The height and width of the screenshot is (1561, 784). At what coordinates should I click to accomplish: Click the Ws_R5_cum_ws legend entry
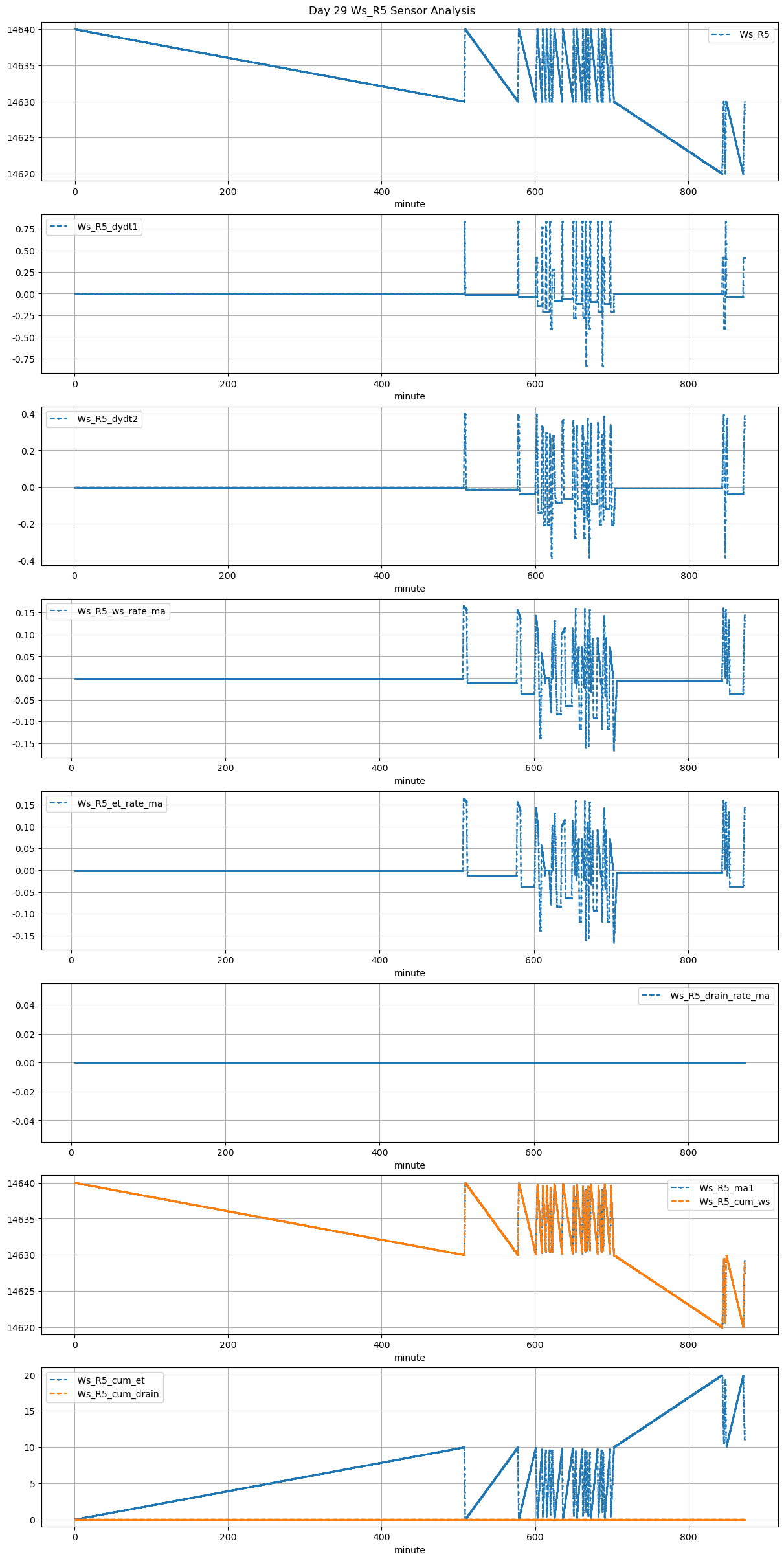[734, 1202]
